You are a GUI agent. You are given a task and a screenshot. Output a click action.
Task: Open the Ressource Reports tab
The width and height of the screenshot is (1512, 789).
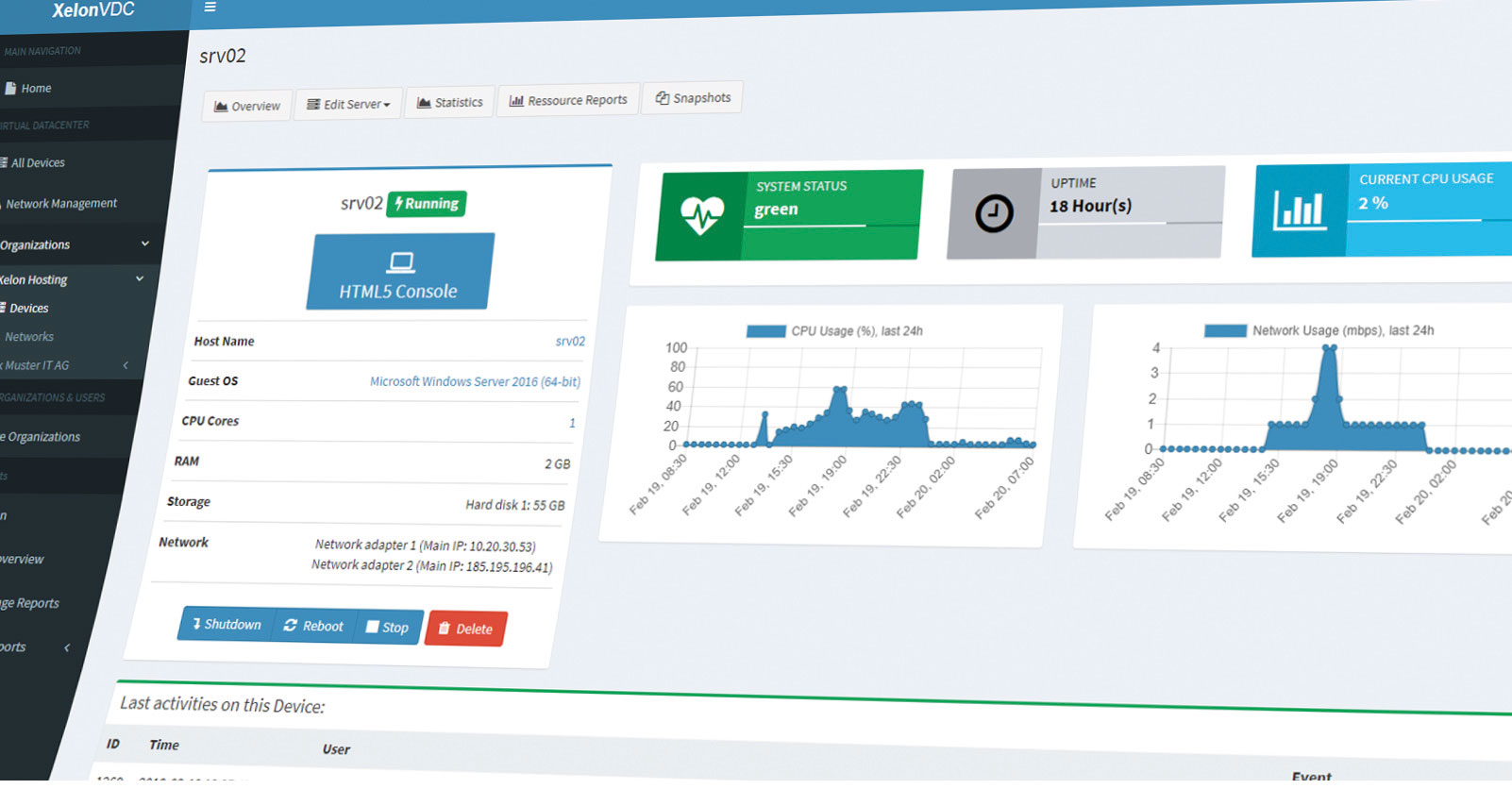coord(568,100)
